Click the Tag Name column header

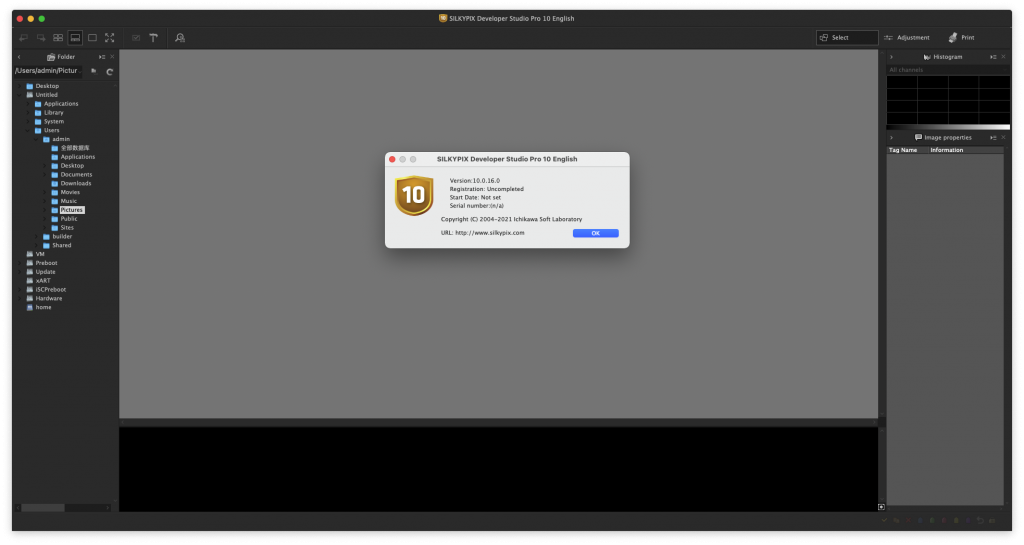coord(906,150)
